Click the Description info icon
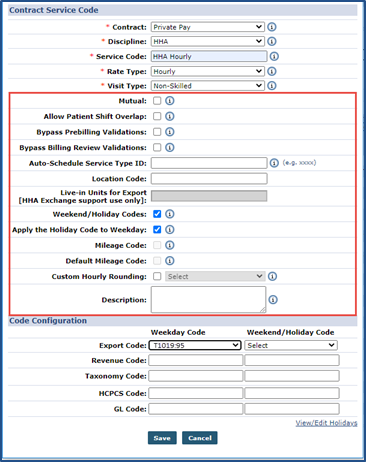Screen dimensions: 366x462 (x=273, y=300)
